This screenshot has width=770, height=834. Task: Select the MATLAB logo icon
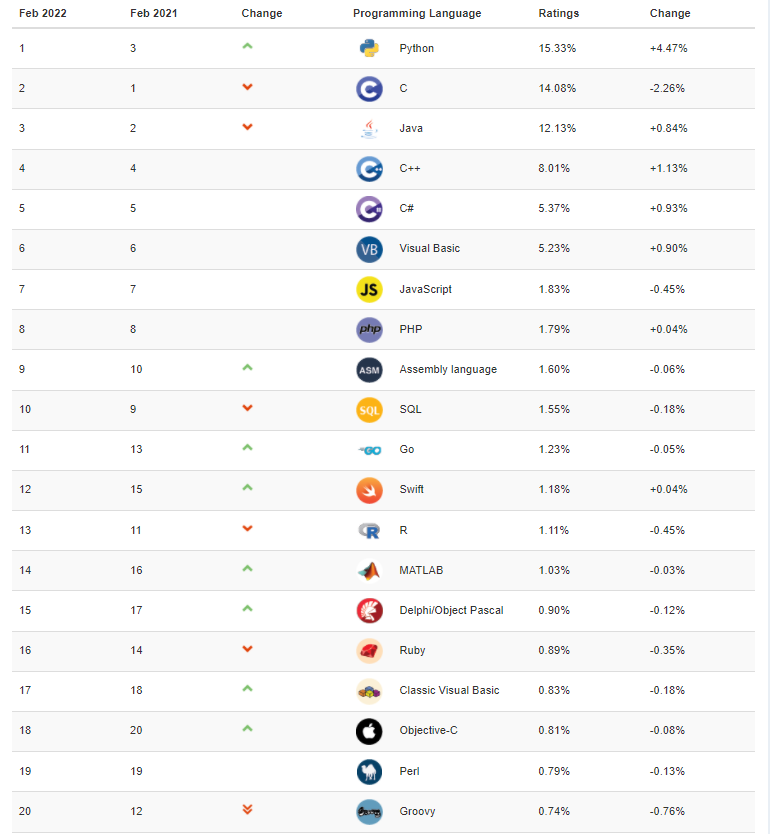tap(369, 570)
